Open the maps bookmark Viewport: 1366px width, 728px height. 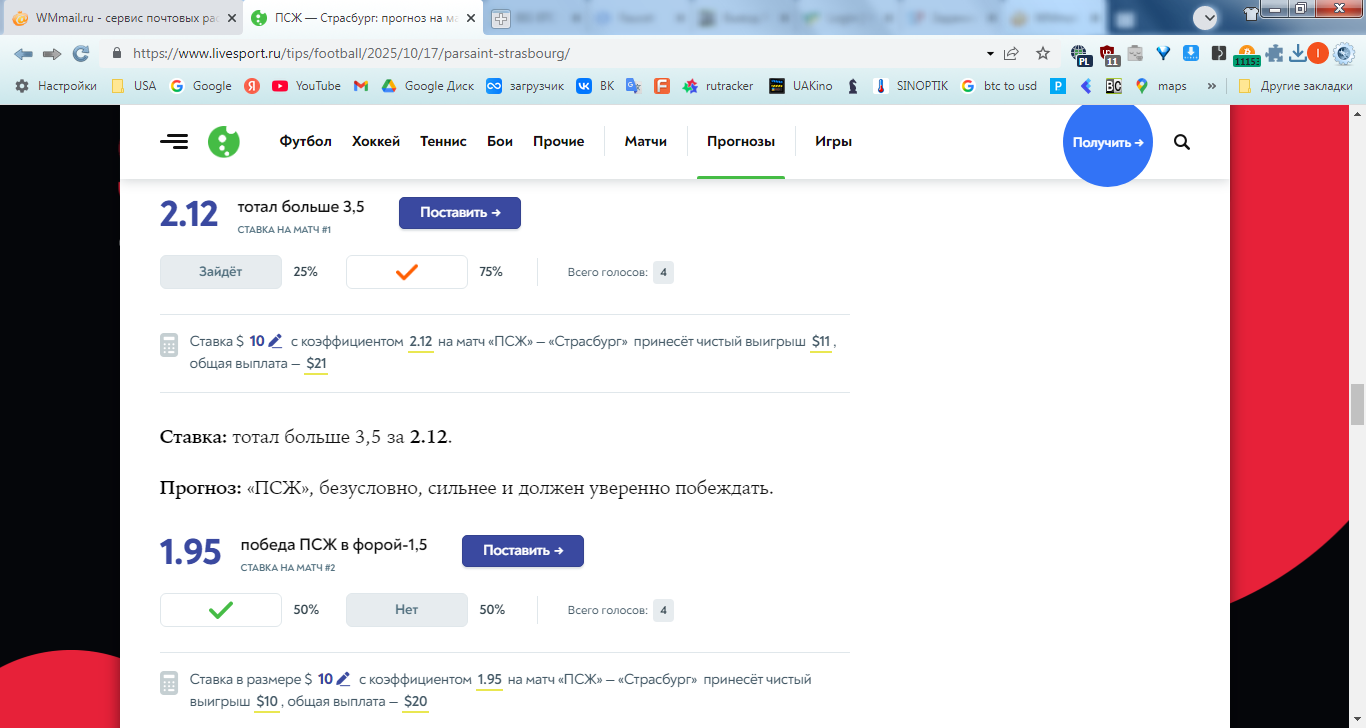(x=1160, y=86)
